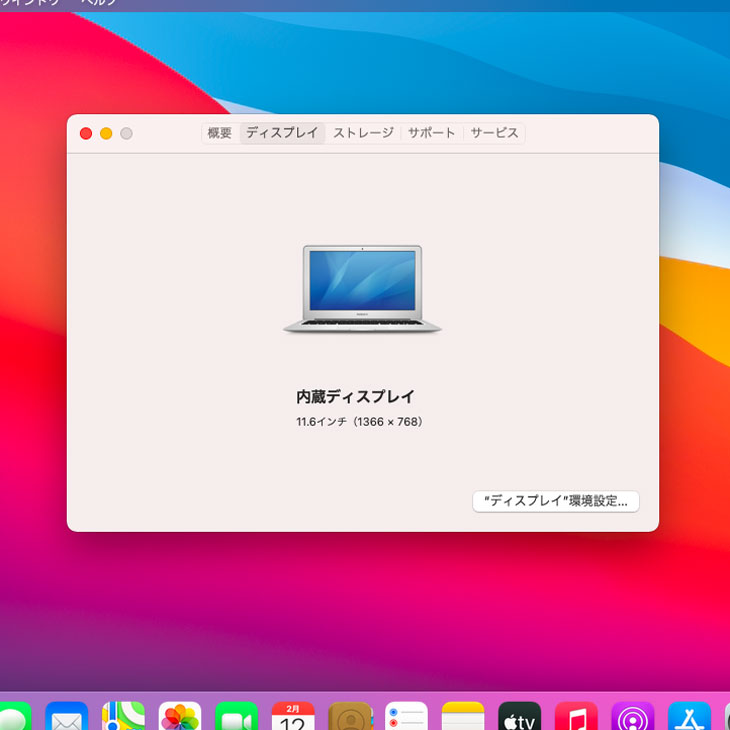Open the Music app icon

tap(576, 718)
